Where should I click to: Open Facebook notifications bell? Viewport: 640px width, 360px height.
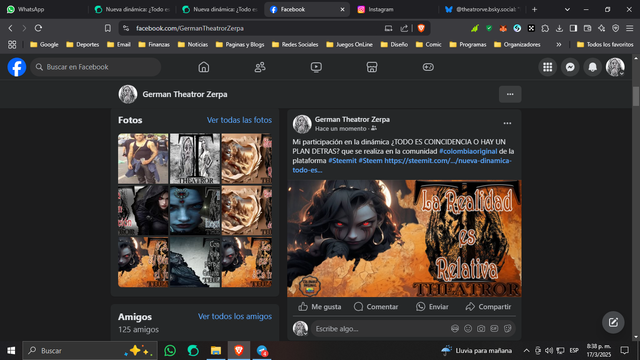593,67
